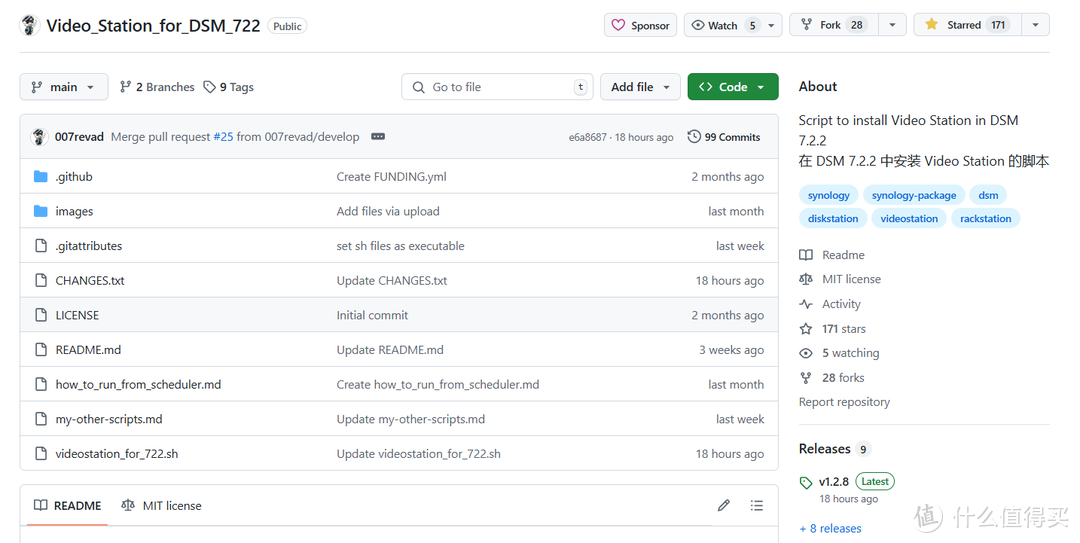1080x543 pixels.
Task: Click the pencil edit README icon
Action: (x=723, y=506)
